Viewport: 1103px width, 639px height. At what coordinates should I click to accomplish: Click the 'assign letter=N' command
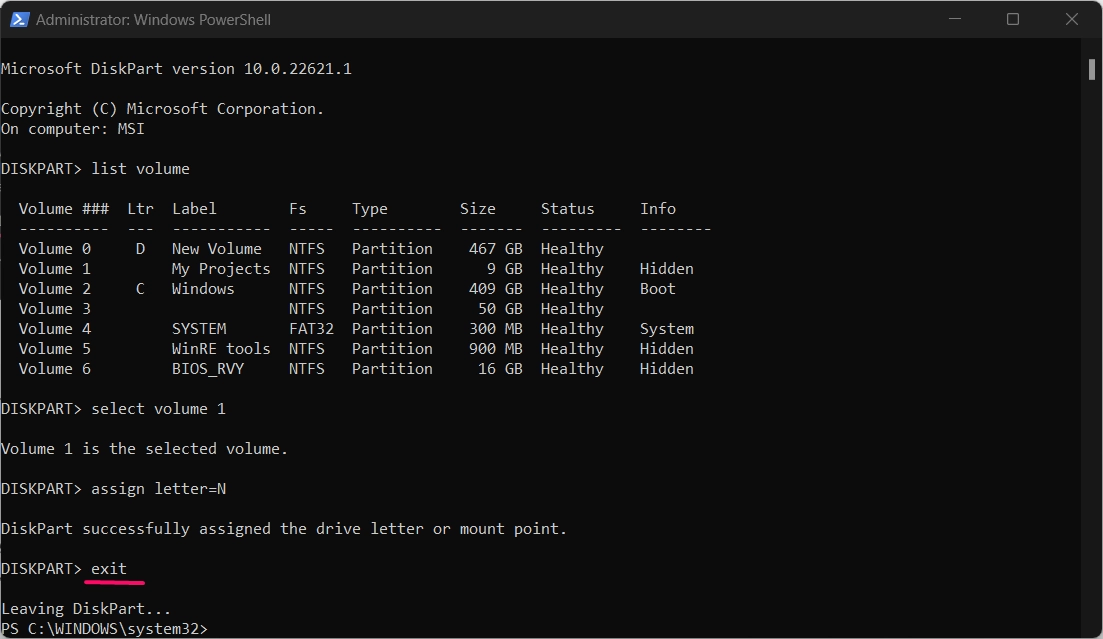pos(158,489)
